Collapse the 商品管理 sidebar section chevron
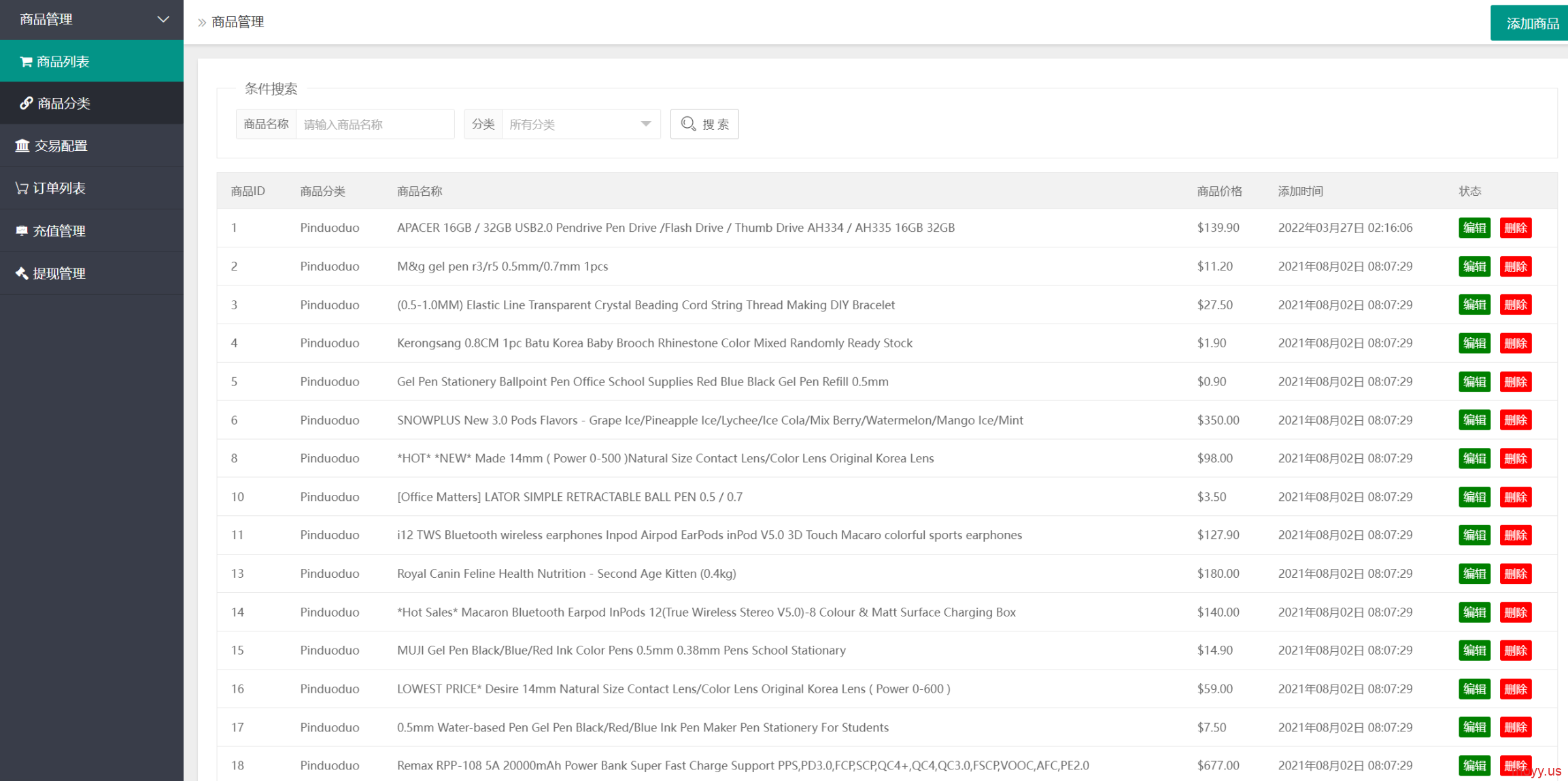The height and width of the screenshot is (781, 1568). [x=163, y=20]
